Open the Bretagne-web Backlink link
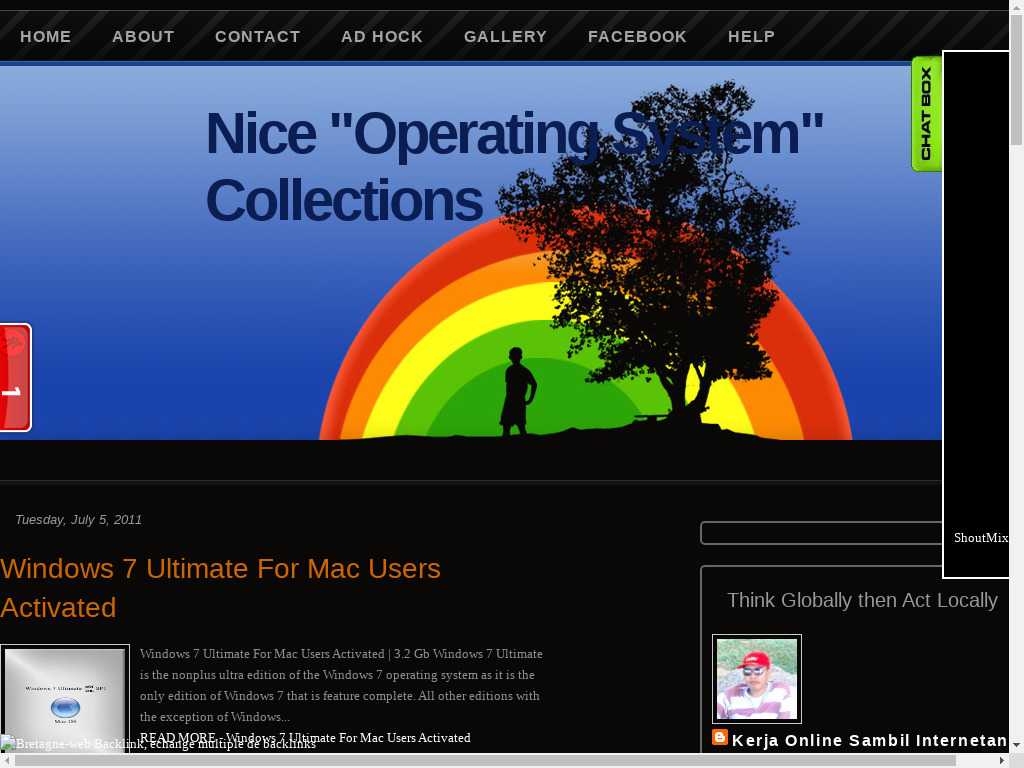This screenshot has width=1024, height=768. coord(158,743)
